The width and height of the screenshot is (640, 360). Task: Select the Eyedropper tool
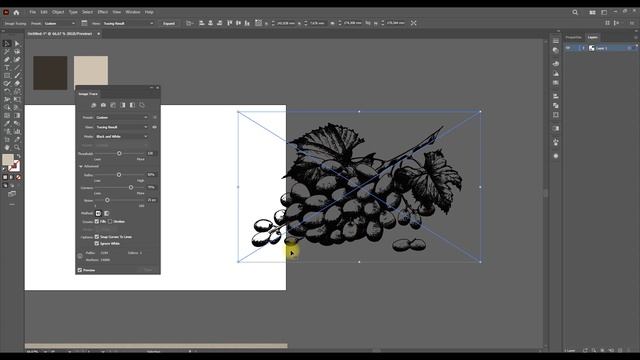pos(7,123)
